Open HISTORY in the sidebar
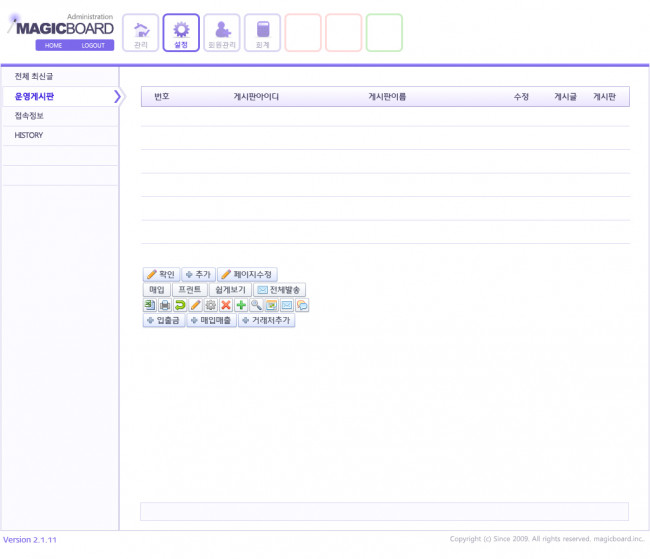650x559 pixels. tap(29, 135)
